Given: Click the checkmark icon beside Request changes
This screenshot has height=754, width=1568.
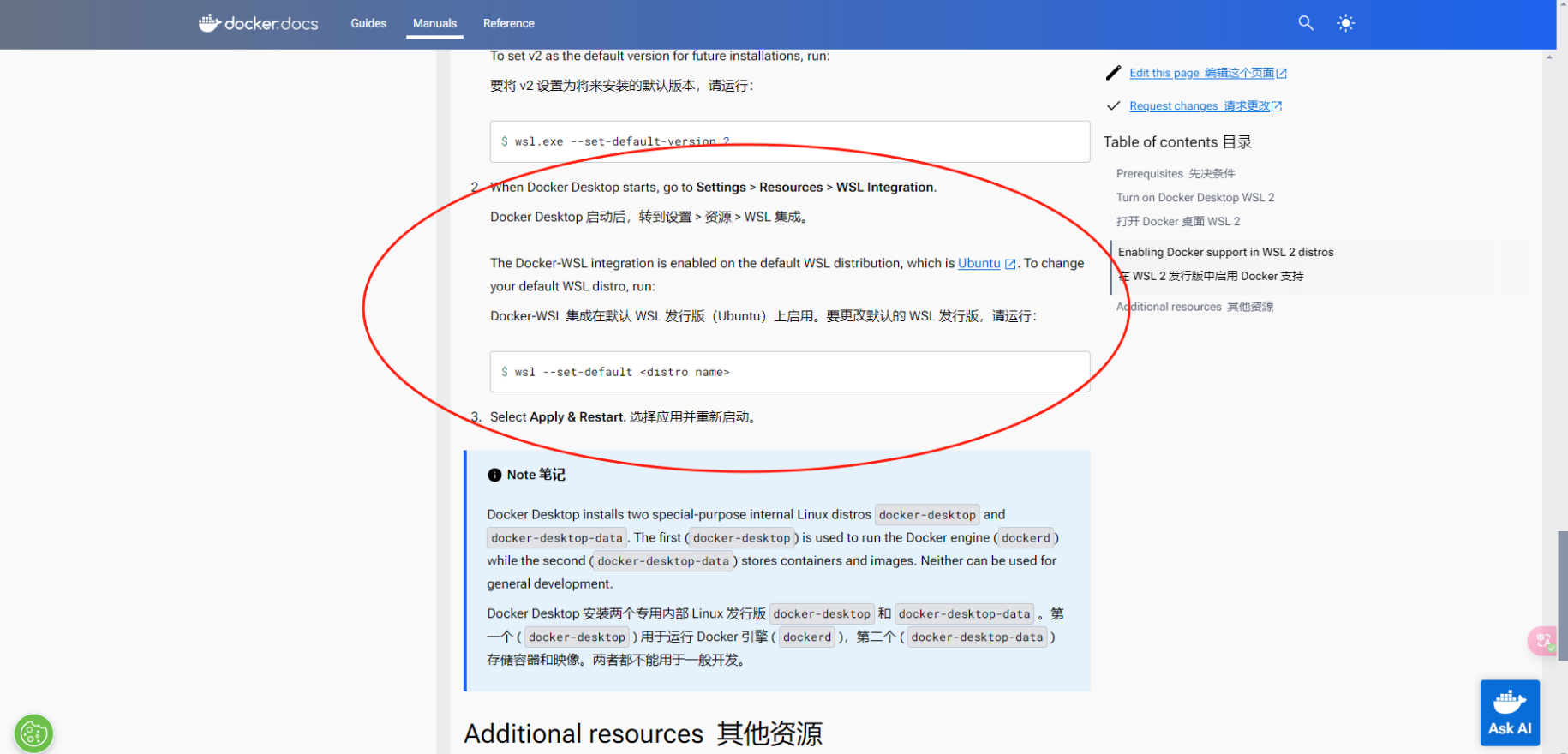Looking at the screenshot, I should [1113, 106].
